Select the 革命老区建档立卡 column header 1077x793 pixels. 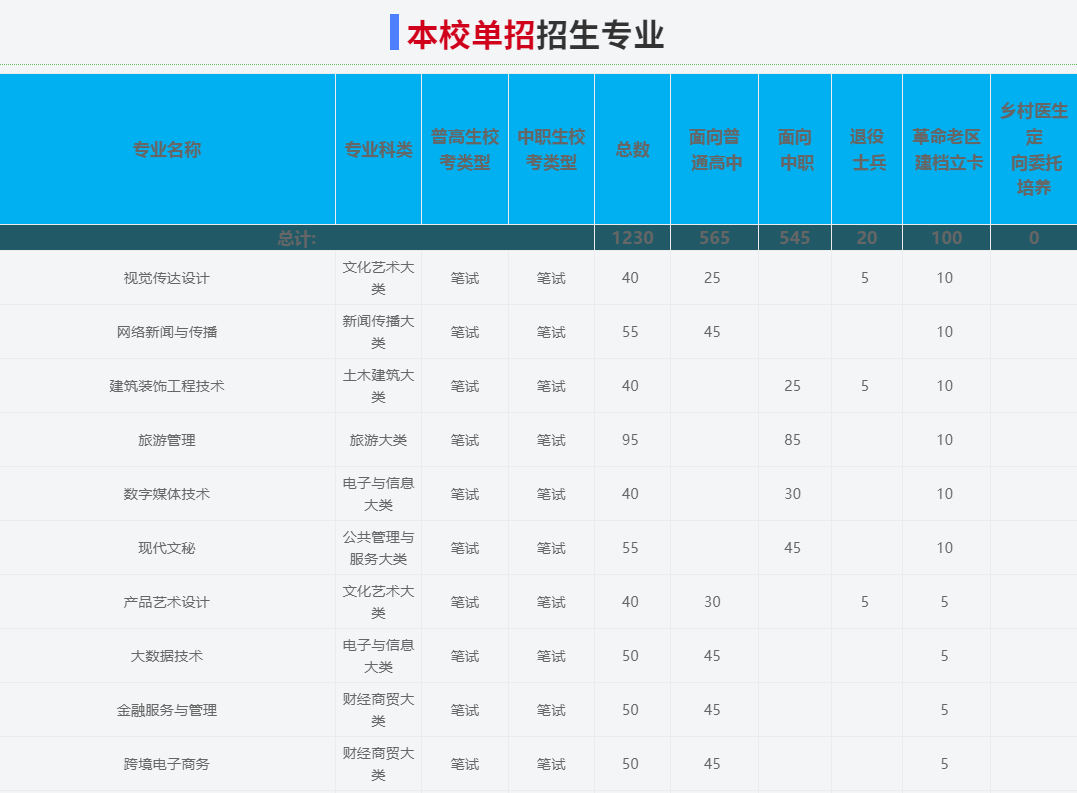946,150
